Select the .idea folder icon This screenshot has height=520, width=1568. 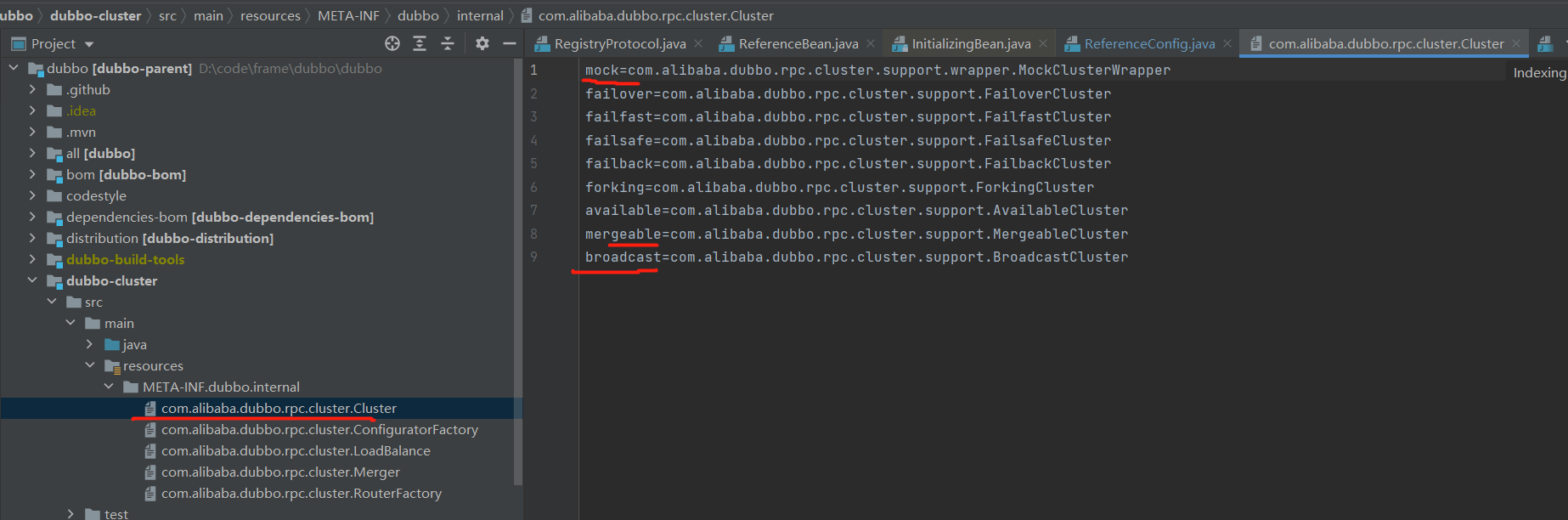point(54,110)
